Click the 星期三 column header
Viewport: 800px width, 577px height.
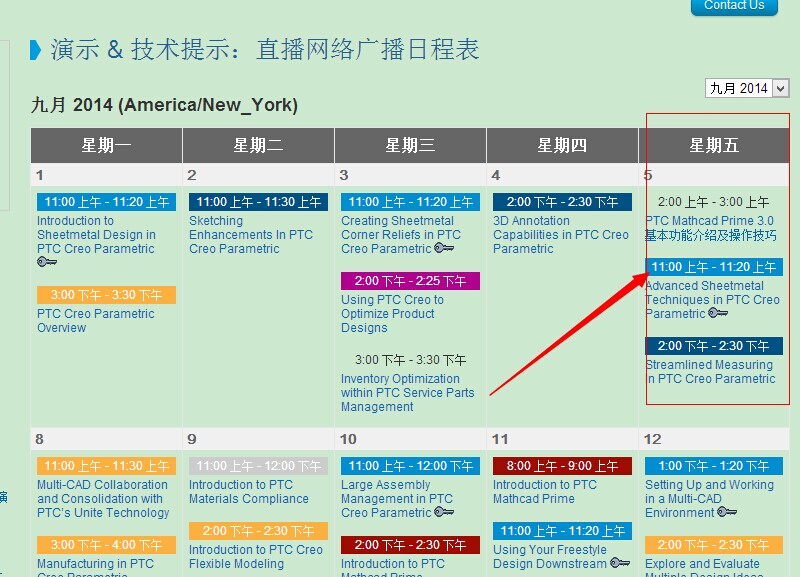click(410, 145)
